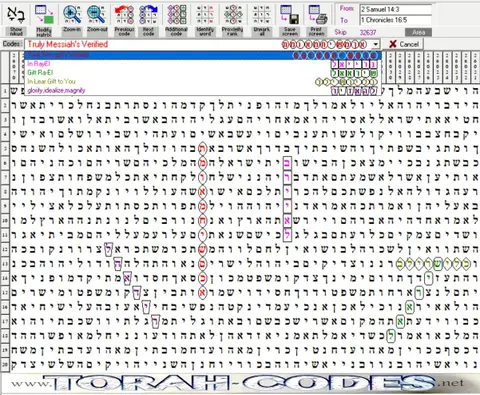Go to the Previous code

124,20
